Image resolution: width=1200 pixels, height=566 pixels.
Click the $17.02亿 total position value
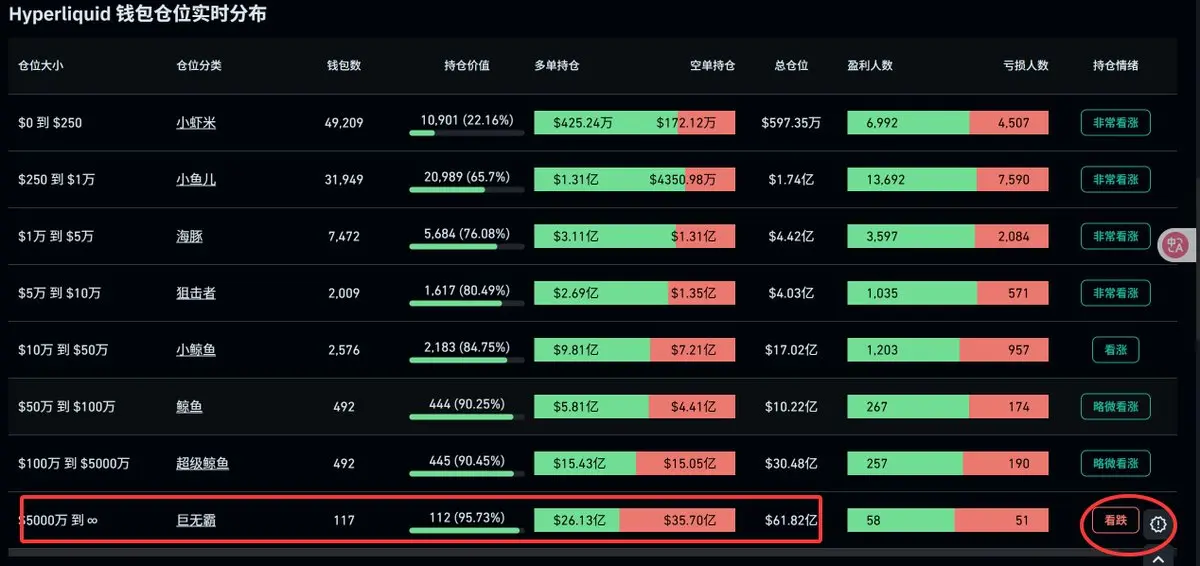[793, 350]
